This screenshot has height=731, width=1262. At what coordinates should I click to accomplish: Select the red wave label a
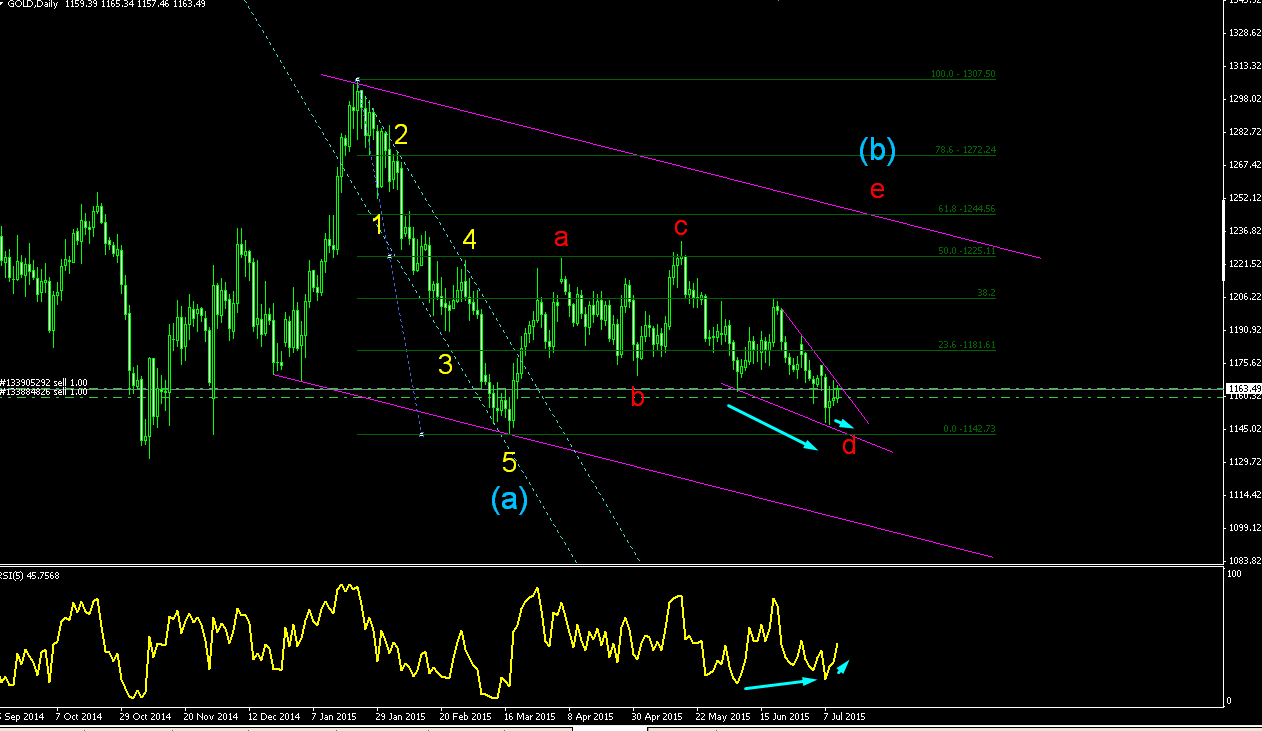coord(561,238)
